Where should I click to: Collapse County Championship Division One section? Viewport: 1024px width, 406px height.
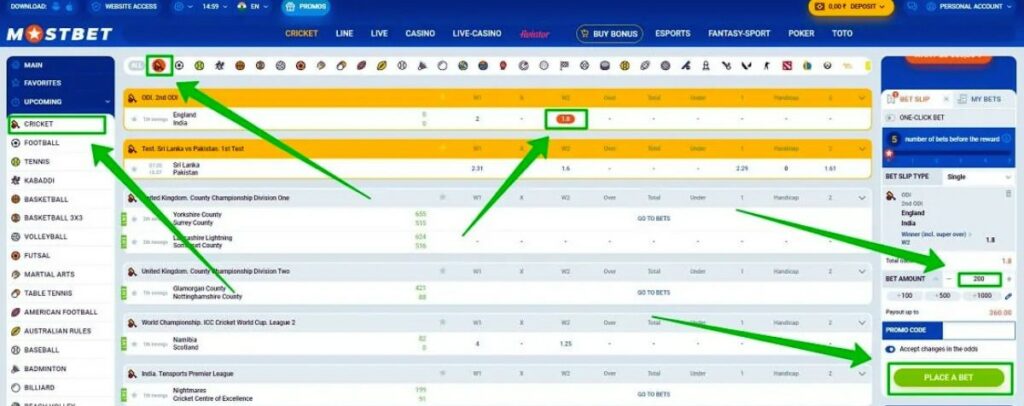pyautogui.click(x=861, y=198)
